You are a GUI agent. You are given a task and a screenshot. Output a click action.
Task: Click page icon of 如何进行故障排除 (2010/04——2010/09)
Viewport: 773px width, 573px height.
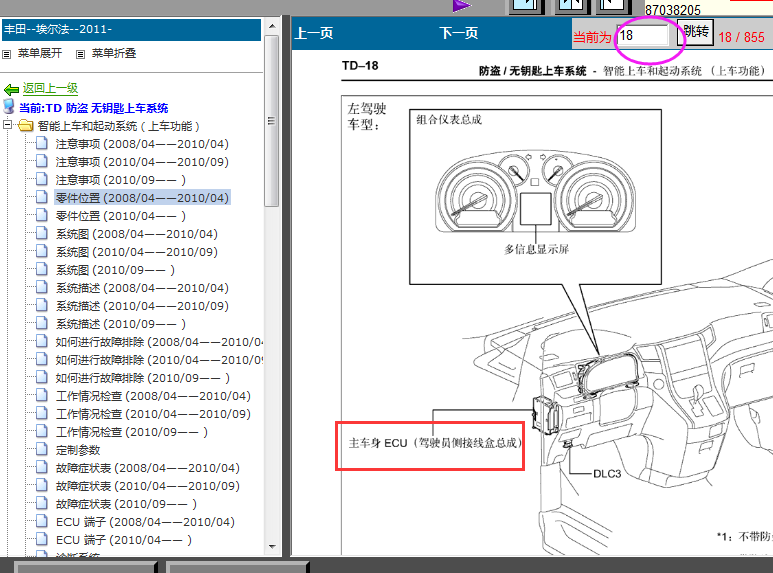(x=42, y=359)
